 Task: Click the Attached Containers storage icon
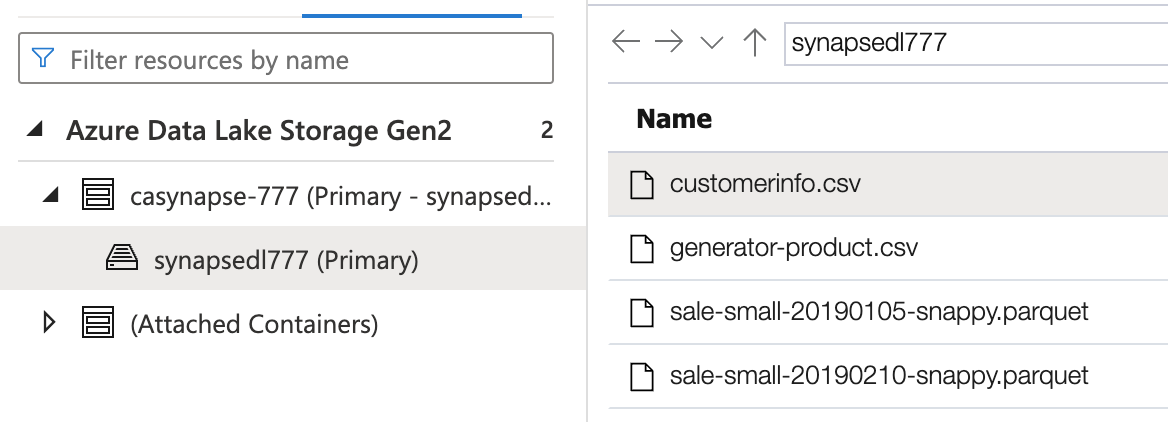click(x=95, y=324)
